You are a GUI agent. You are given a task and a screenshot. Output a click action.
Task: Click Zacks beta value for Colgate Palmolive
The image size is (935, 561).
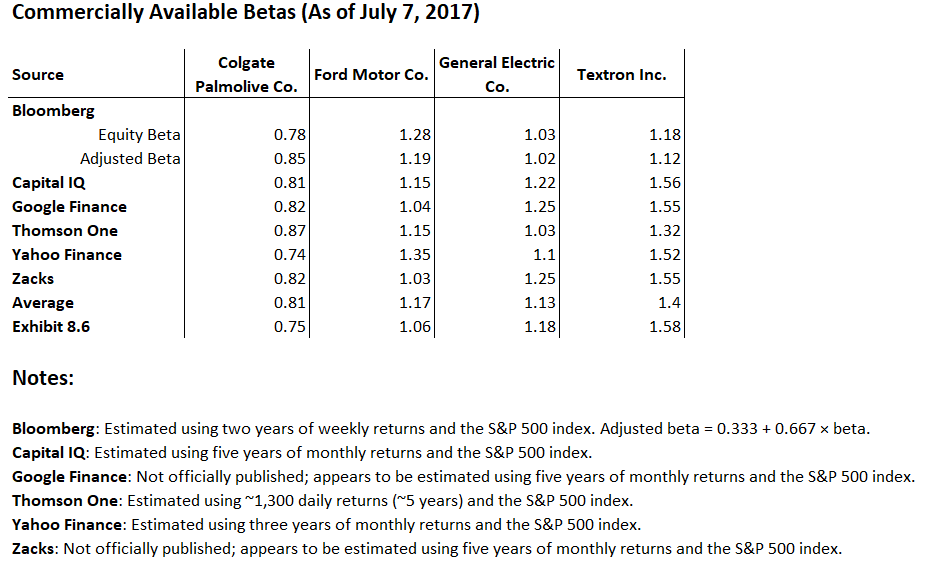click(290, 279)
